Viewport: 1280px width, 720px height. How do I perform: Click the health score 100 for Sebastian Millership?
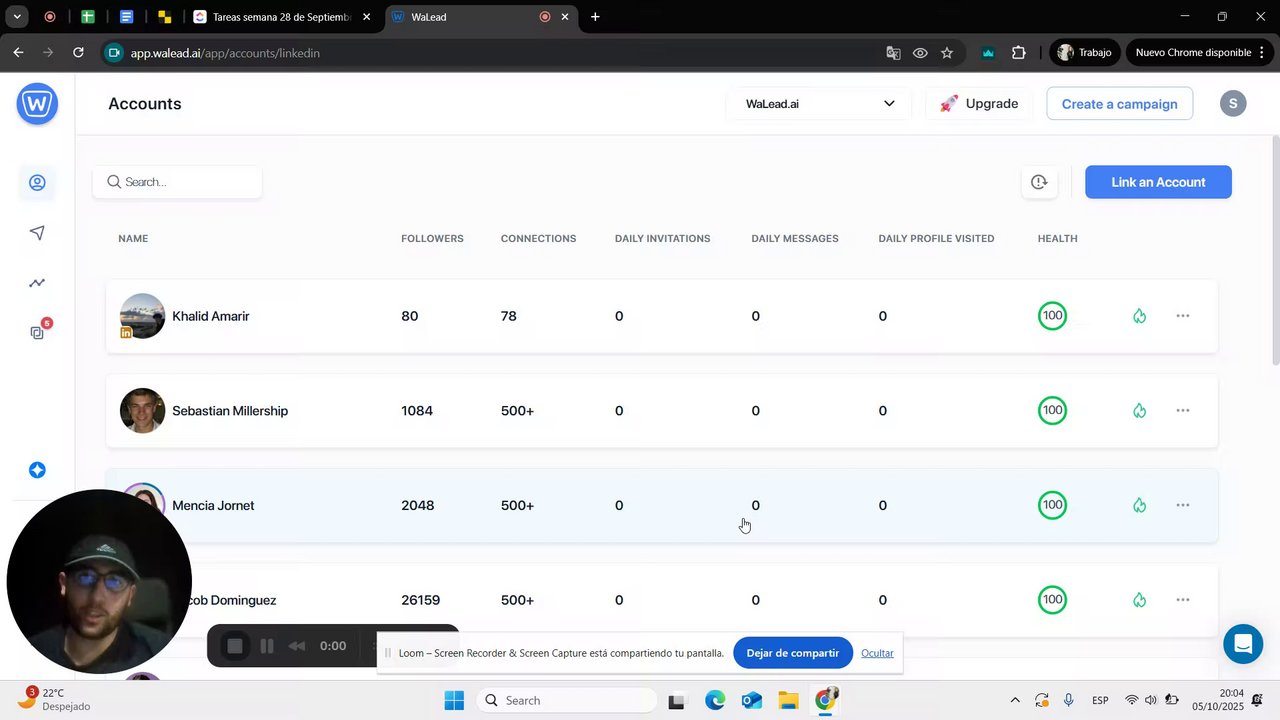tap(1052, 411)
